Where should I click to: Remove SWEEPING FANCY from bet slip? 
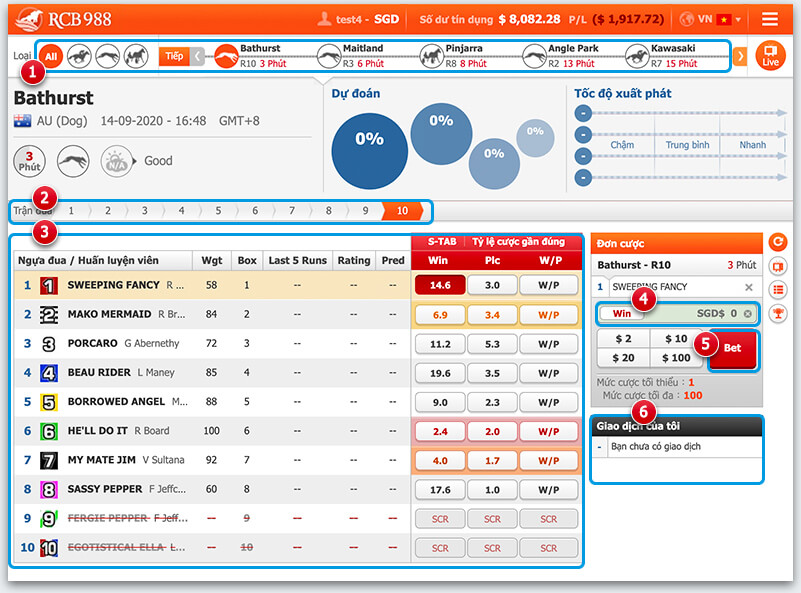pyautogui.click(x=749, y=287)
